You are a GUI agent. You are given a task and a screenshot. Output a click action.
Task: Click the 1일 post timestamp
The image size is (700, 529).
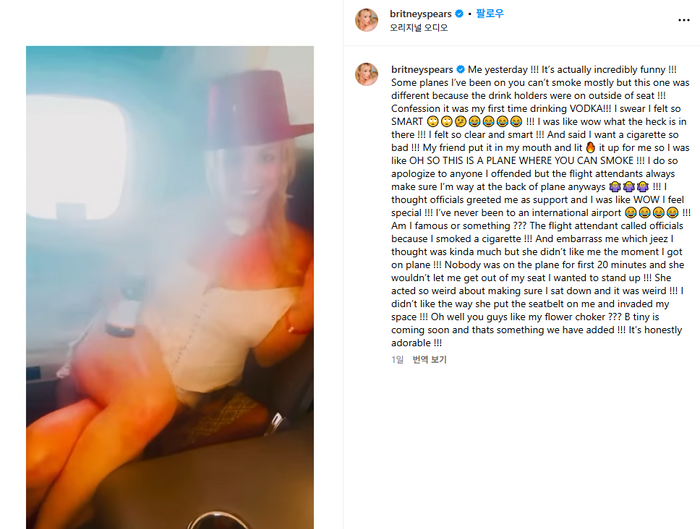(x=397, y=359)
